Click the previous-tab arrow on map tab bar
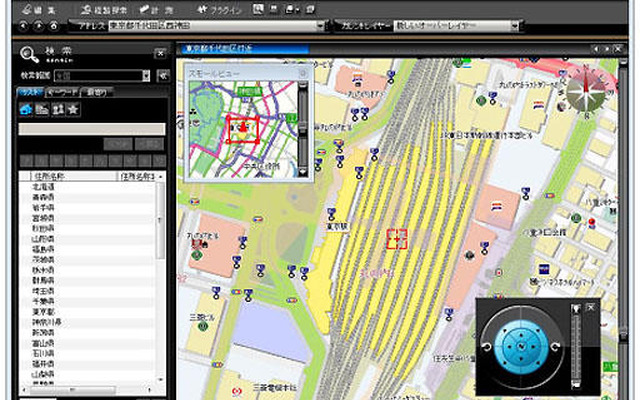Viewport: 640px width, 400px height. pyautogui.click(x=596, y=49)
